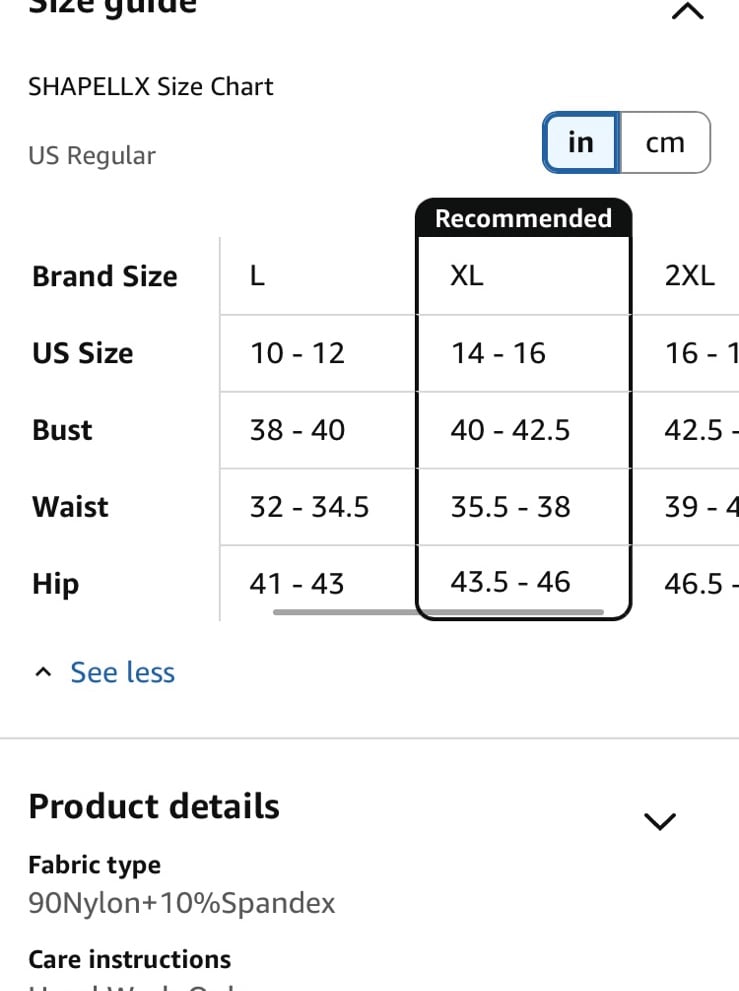Click the XL hip 43.5 - 46 cell
Screen dimensions: 739x991
[x=523, y=581]
